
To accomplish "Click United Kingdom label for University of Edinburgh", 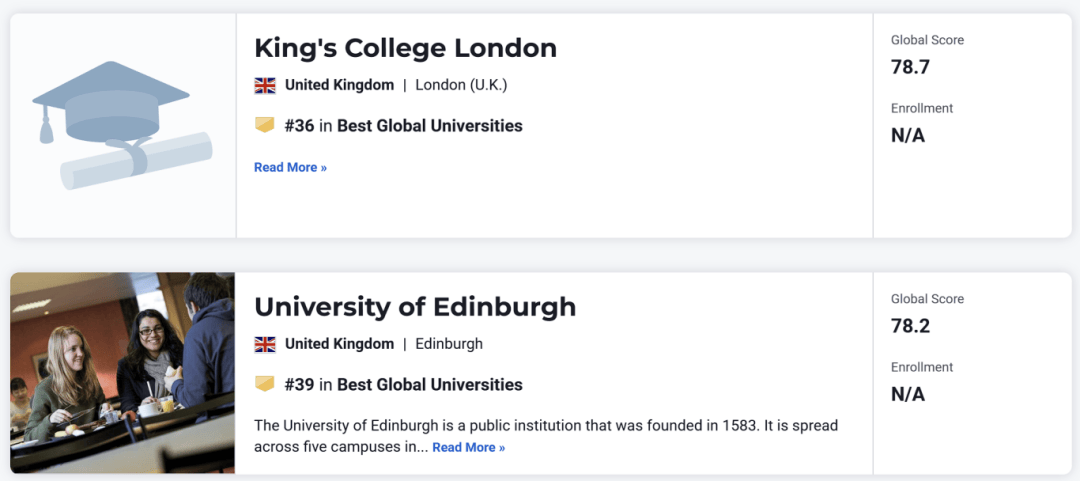I will pyautogui.click(x=340, y=344).
